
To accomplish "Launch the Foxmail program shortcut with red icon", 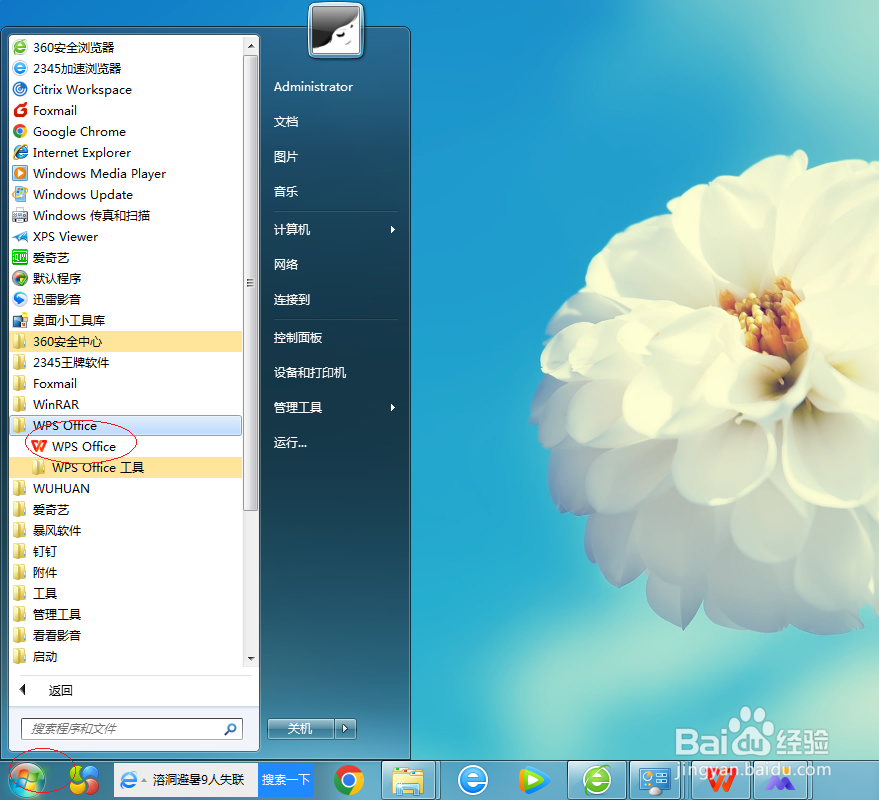I will (126, 110).
